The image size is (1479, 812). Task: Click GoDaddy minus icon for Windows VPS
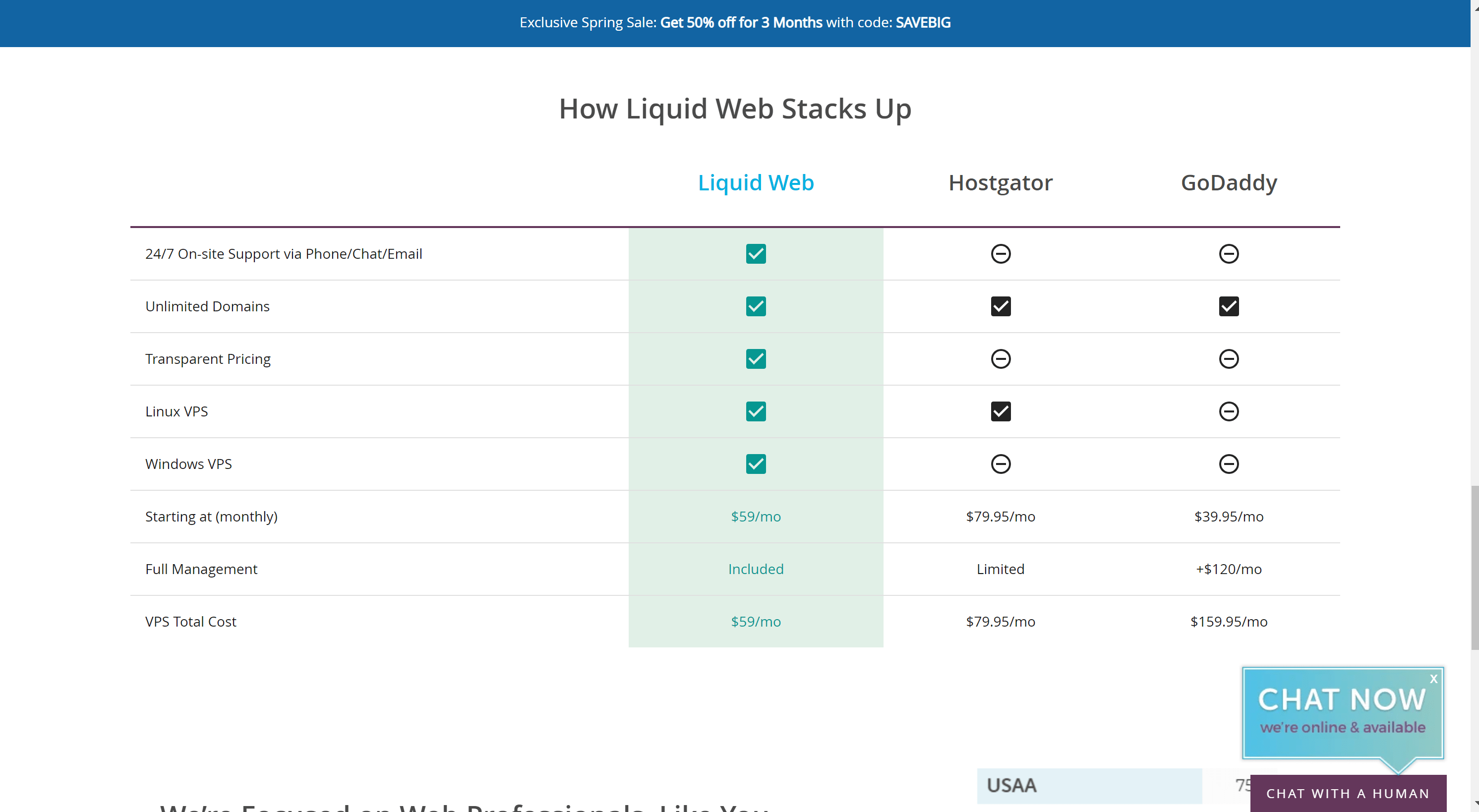(1229, 464)
